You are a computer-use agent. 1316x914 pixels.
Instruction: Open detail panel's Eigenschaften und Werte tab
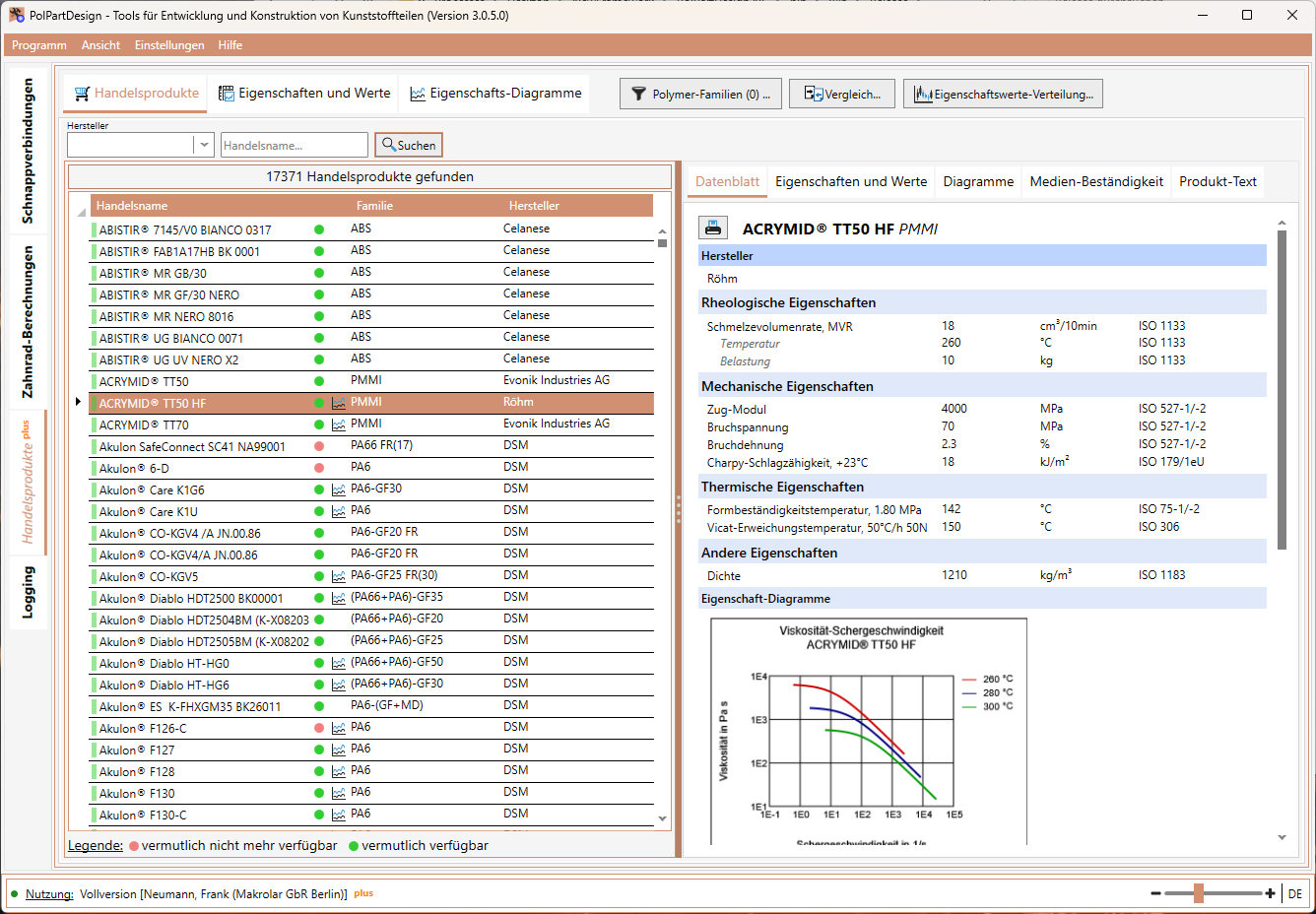pos(851,182)
